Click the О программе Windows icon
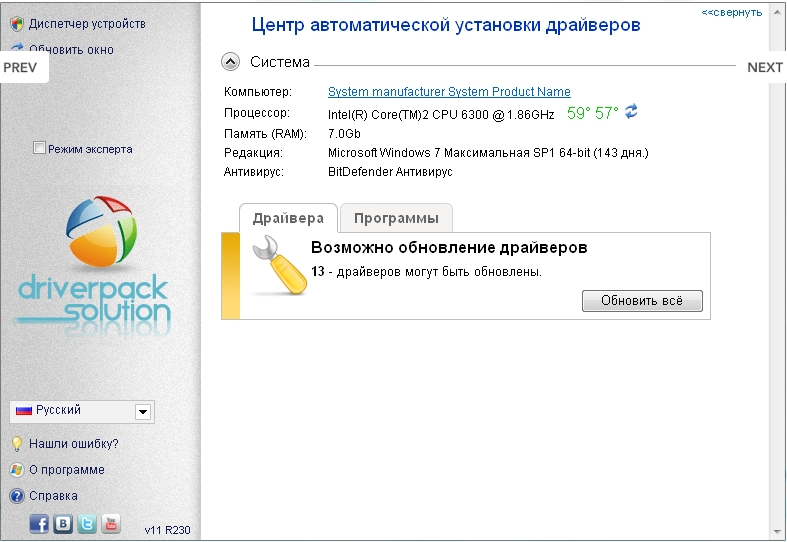787x542 pixels. coord(17,470)
